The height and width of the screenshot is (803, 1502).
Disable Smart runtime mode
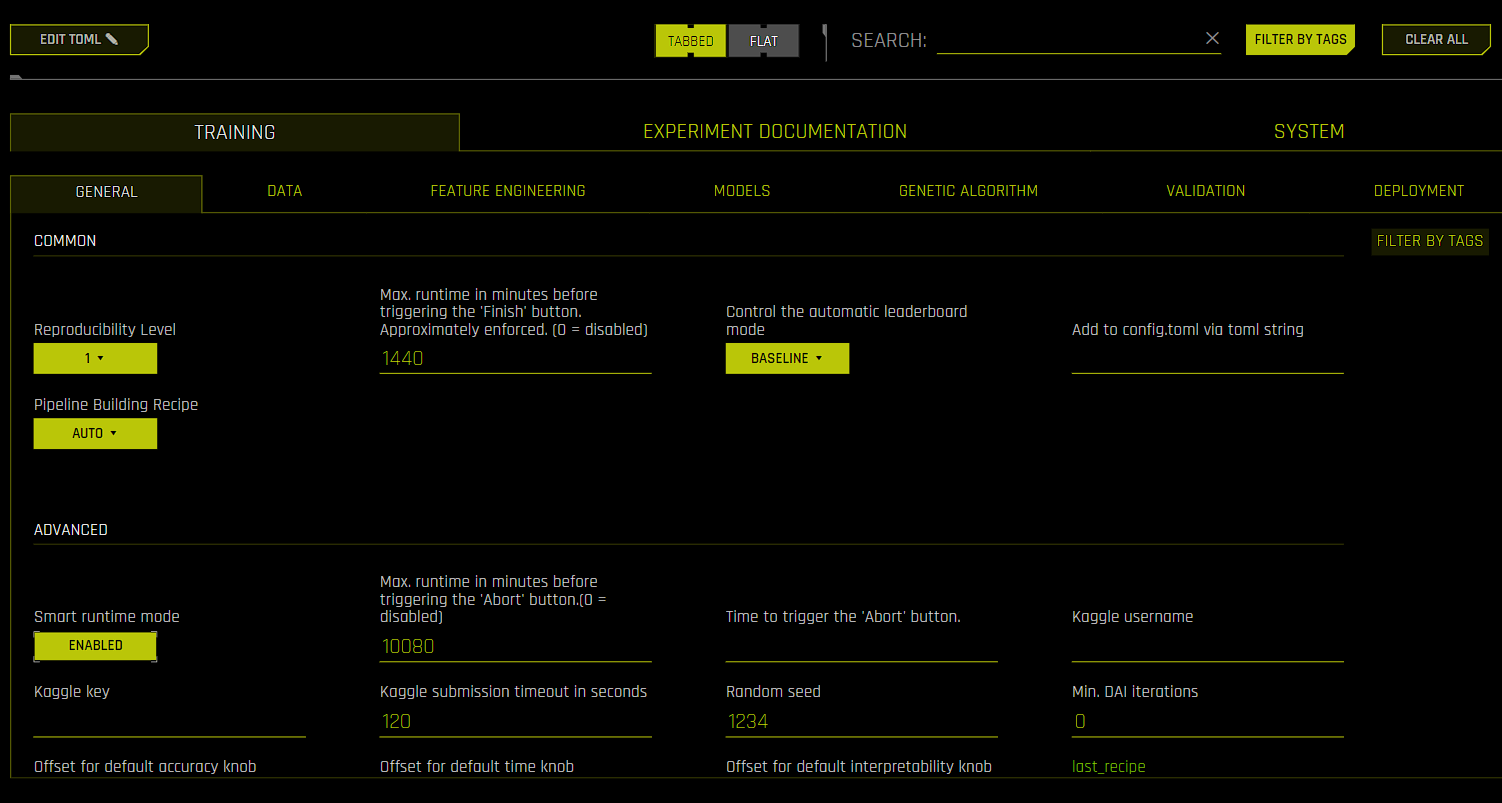click(x=95, y=646)
